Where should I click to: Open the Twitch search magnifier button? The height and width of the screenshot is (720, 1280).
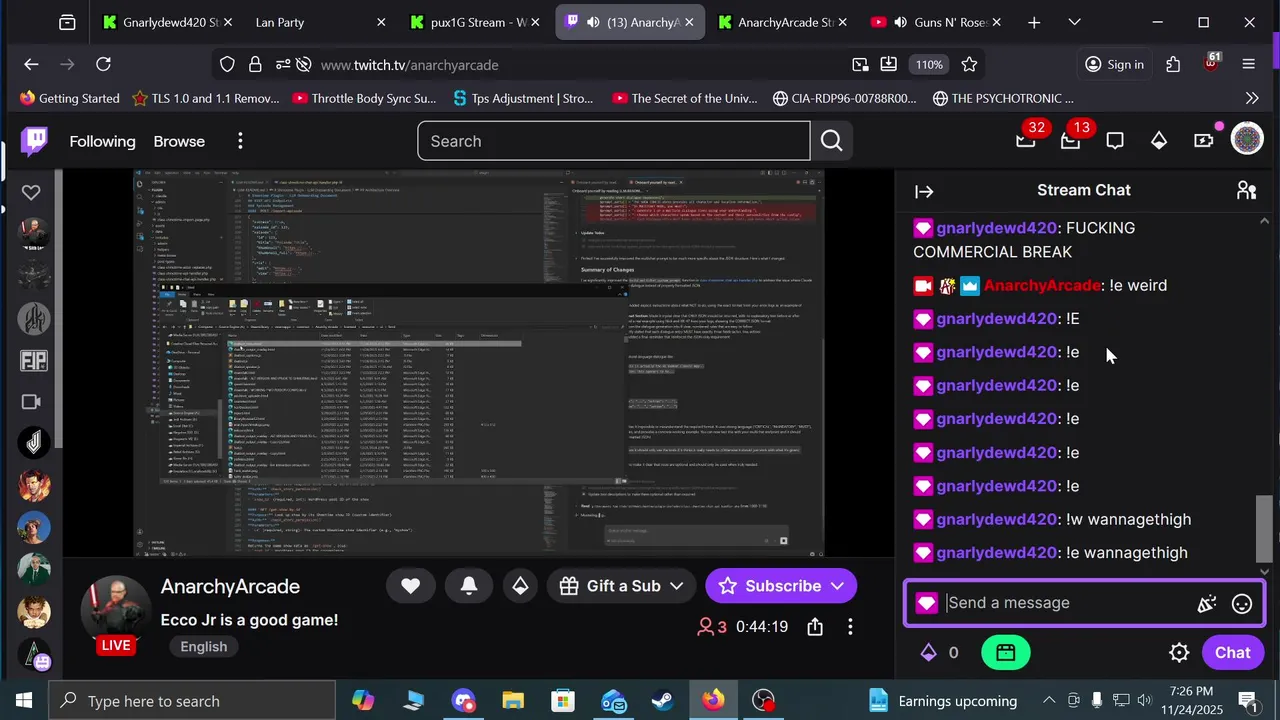pyautogui.click(x=832, y=141)
